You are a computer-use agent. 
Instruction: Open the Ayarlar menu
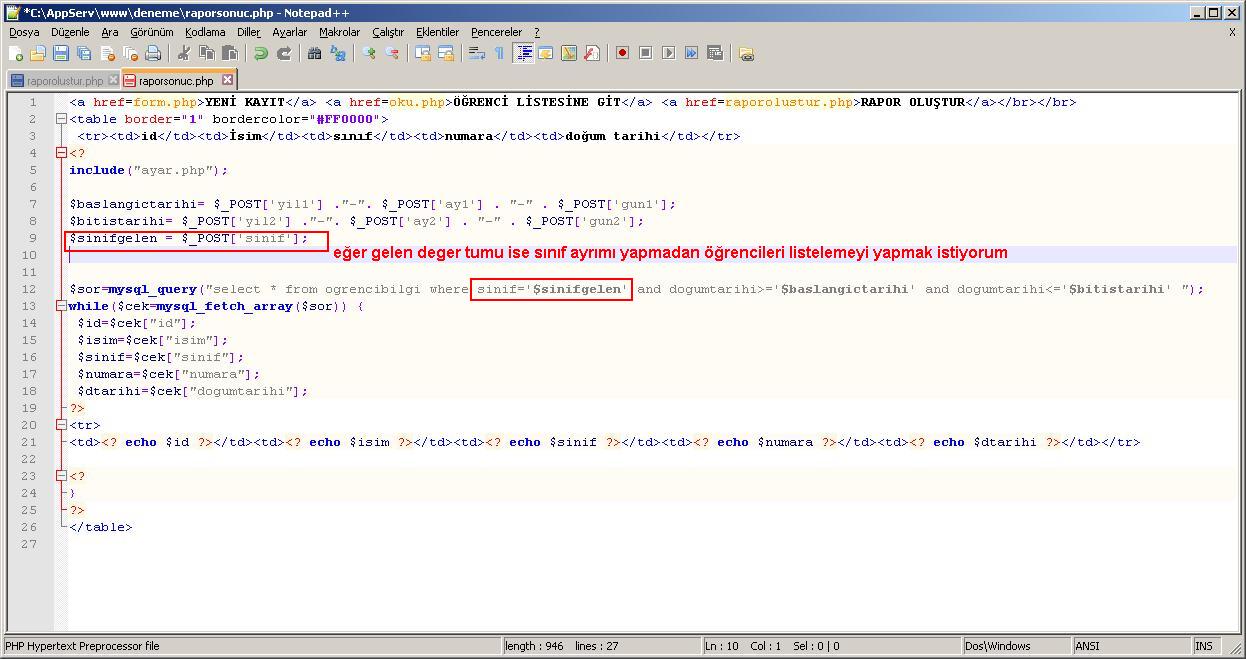click(290, 32)
